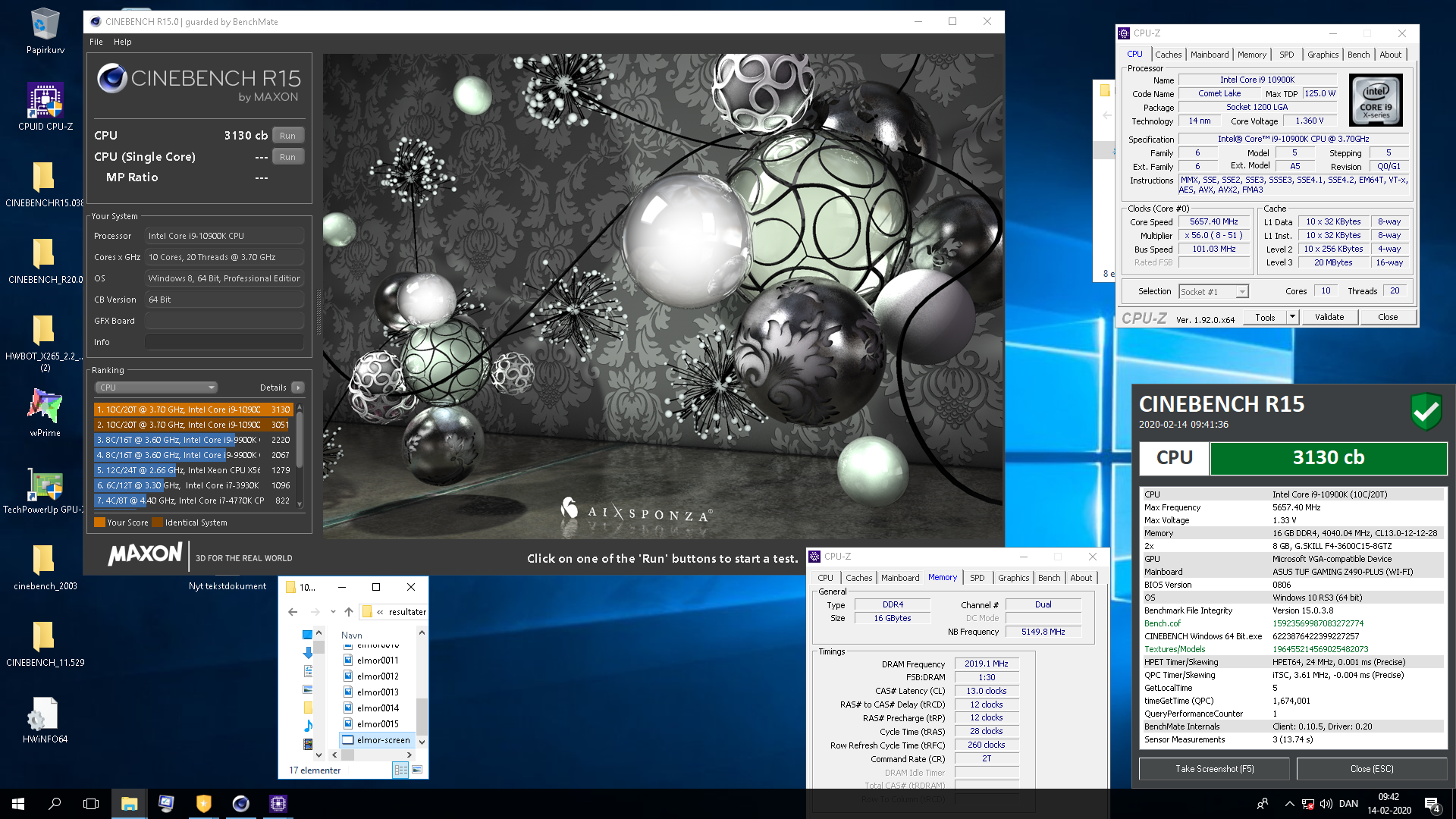Open the Tools dropdown arrow in CPU-Z
Viewport: 1456px width, 819px height.
[1292, 317]
